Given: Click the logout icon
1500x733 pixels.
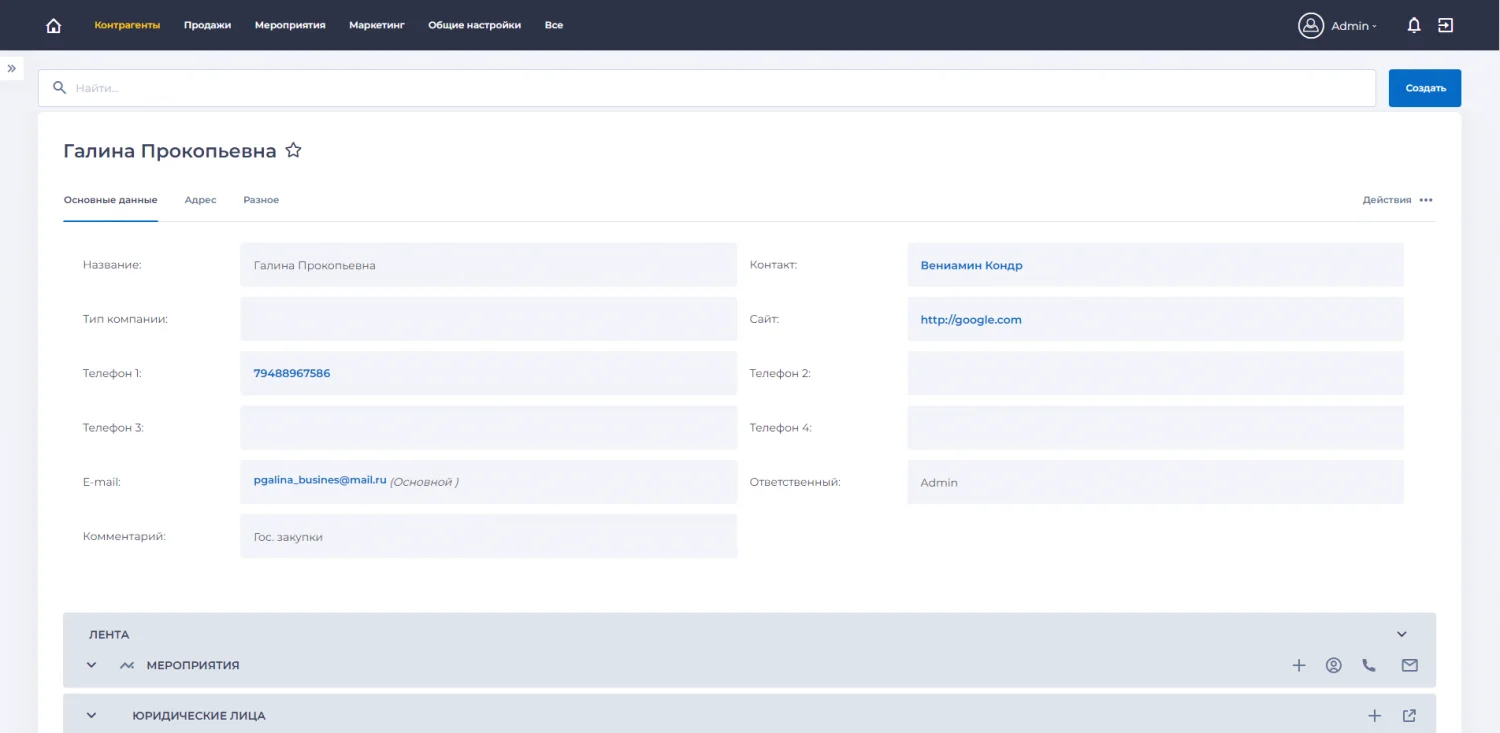Looking at the screenshot, I should tap(1445, 26).
